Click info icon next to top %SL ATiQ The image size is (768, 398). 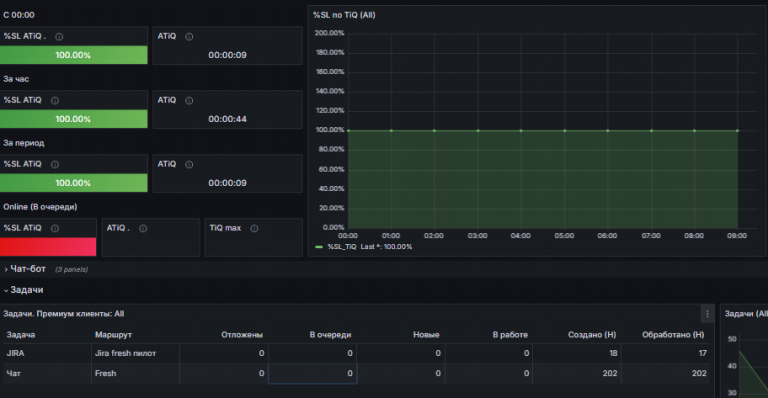click(59, 37)
